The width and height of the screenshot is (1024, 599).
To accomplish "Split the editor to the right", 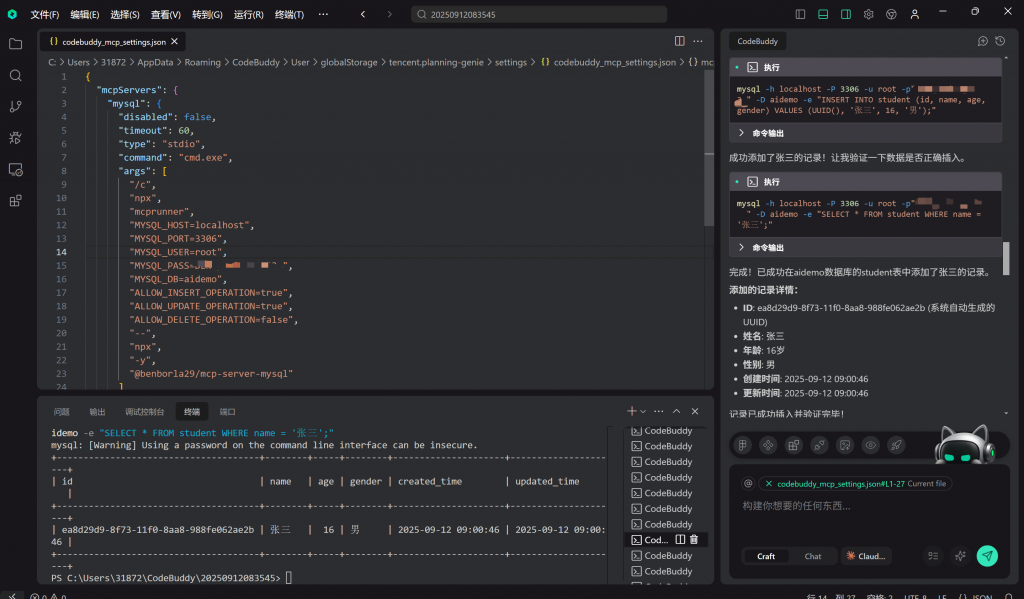I will pos(680,41).
